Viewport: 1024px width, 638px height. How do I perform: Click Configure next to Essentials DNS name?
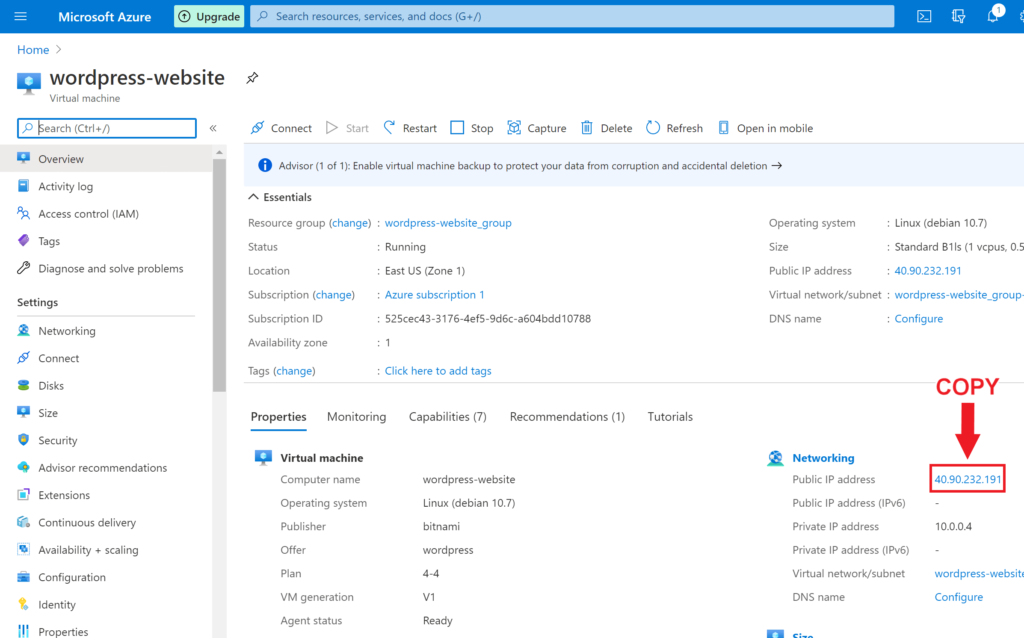coord(919,319)
